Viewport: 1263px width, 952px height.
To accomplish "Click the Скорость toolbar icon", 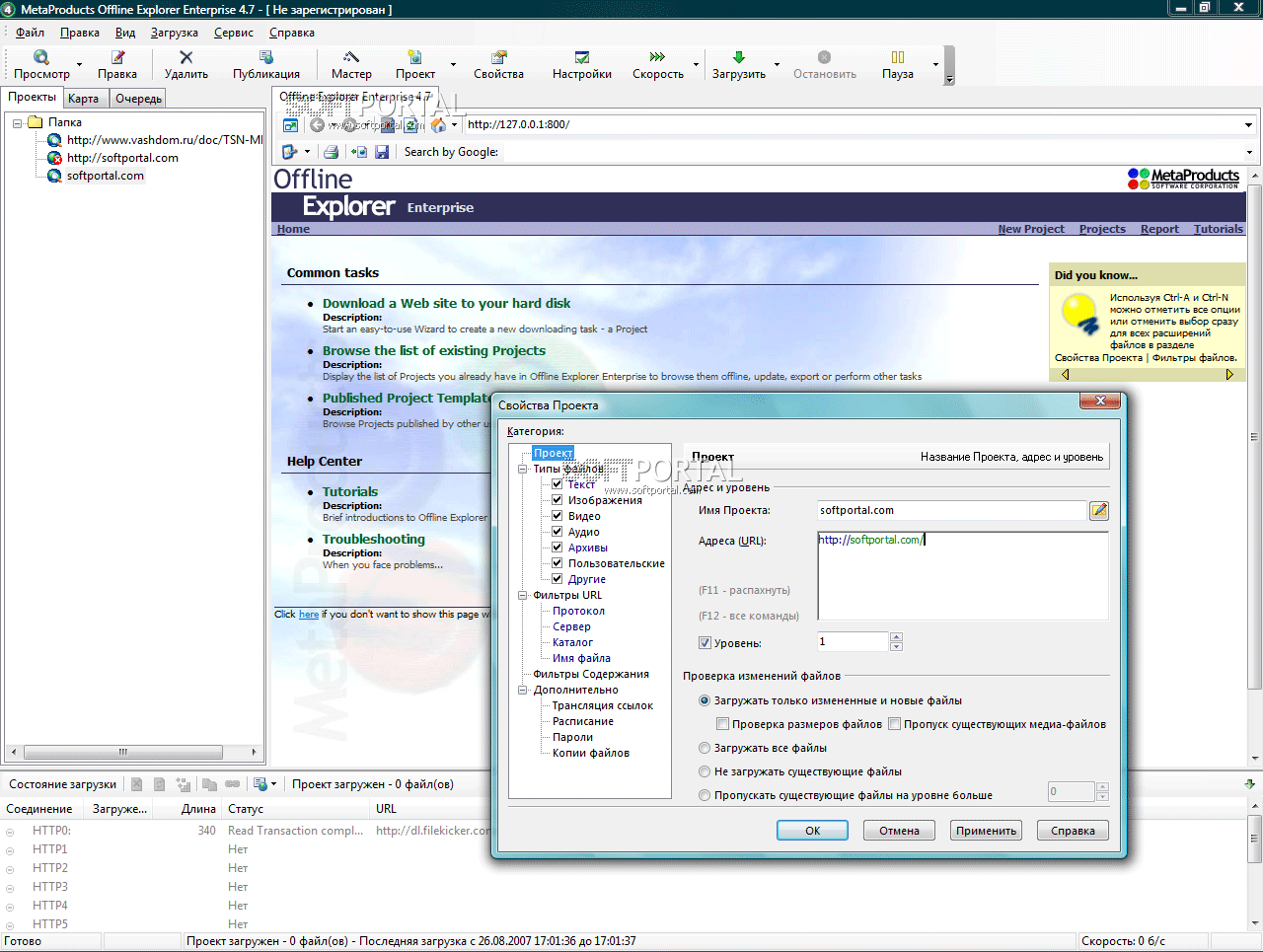I will pyautogui.click(x=657, y=57).
